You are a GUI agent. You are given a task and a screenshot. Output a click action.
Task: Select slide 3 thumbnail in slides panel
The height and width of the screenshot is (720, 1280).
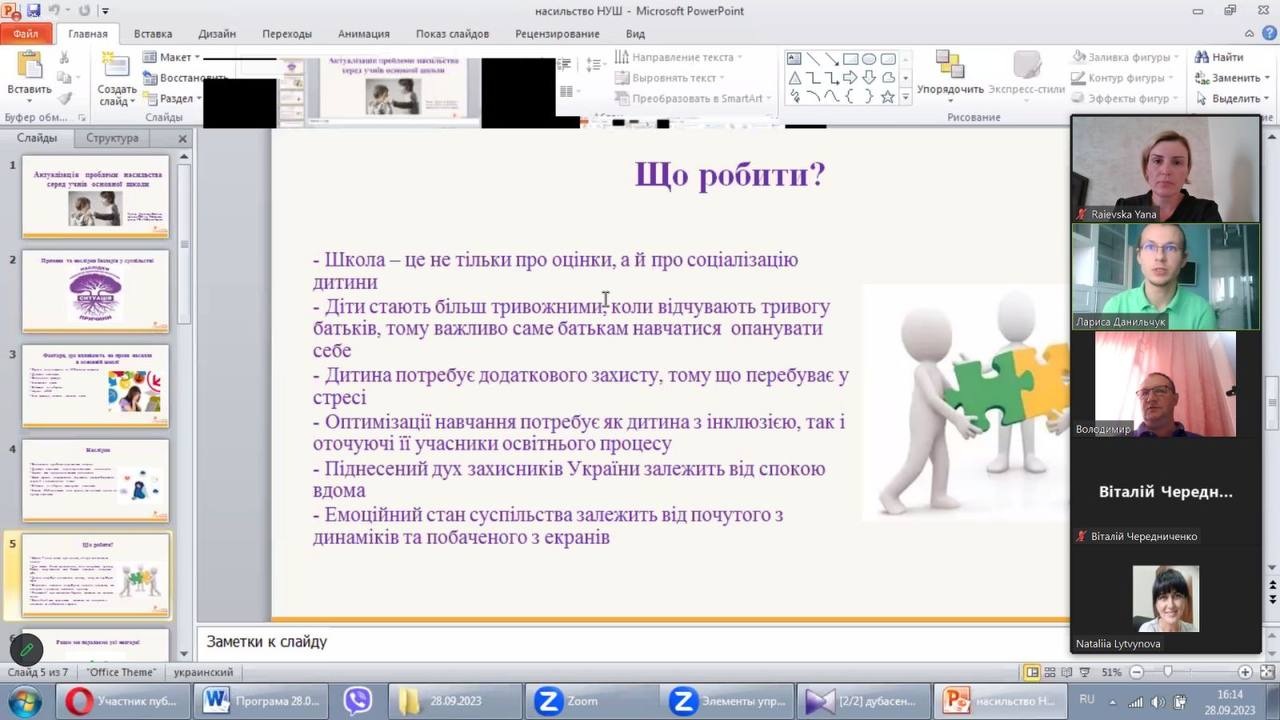click(x=96, y=385)
